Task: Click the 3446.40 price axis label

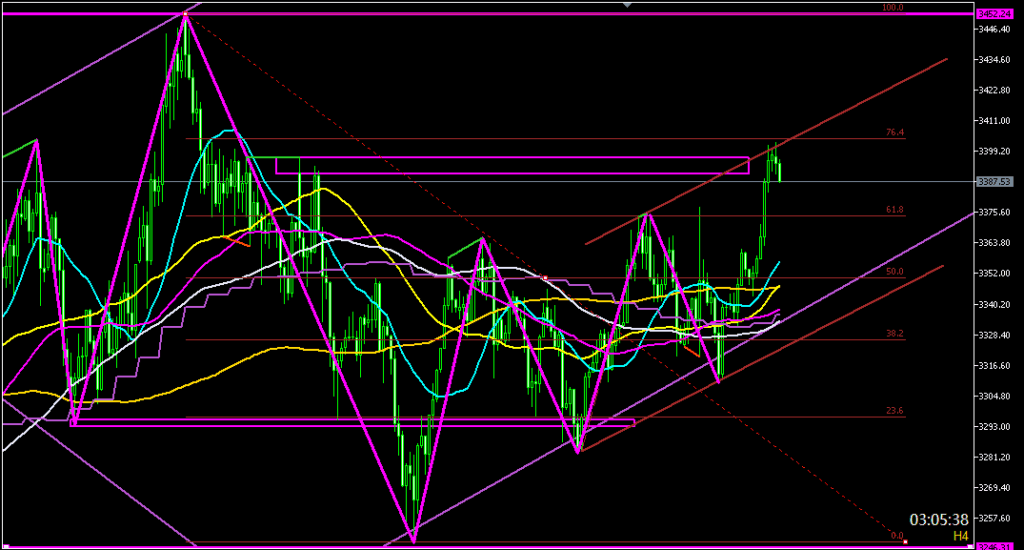Action: coord(993,29)
